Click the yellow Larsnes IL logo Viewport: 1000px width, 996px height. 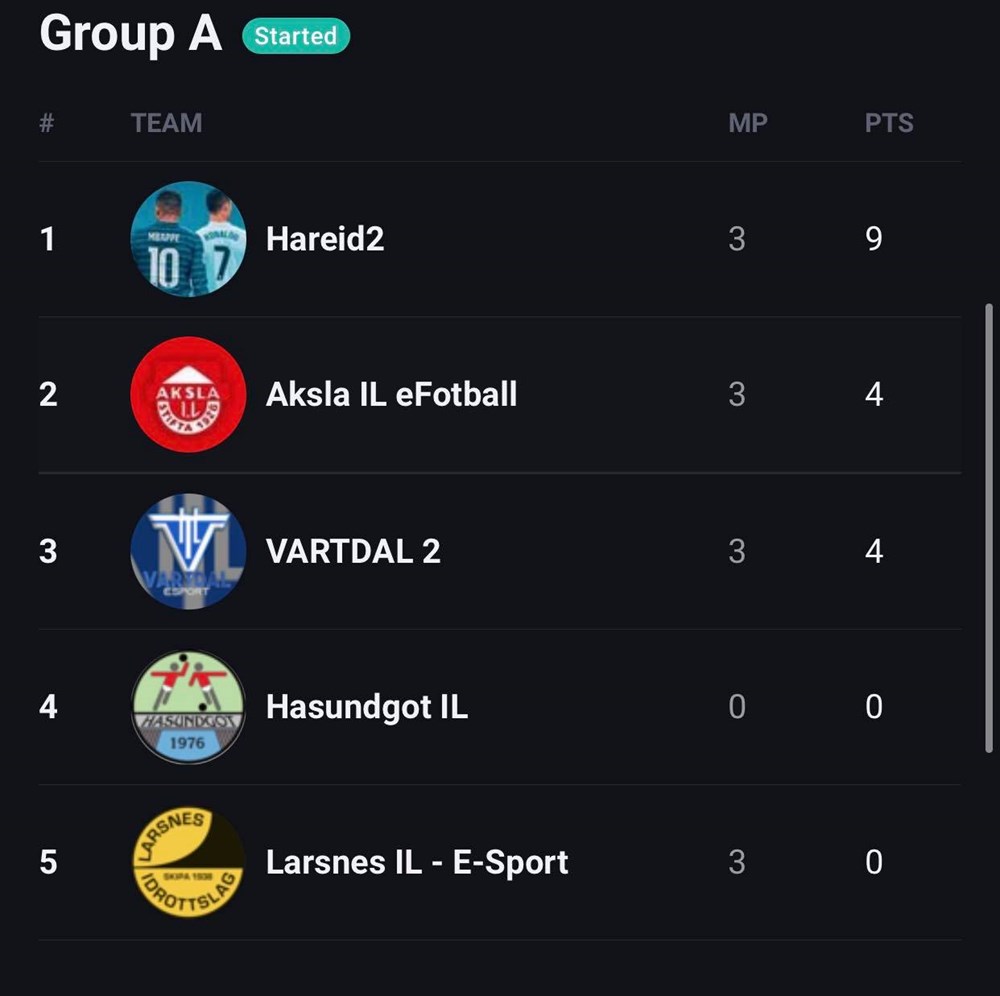click(x=188, y=862)
